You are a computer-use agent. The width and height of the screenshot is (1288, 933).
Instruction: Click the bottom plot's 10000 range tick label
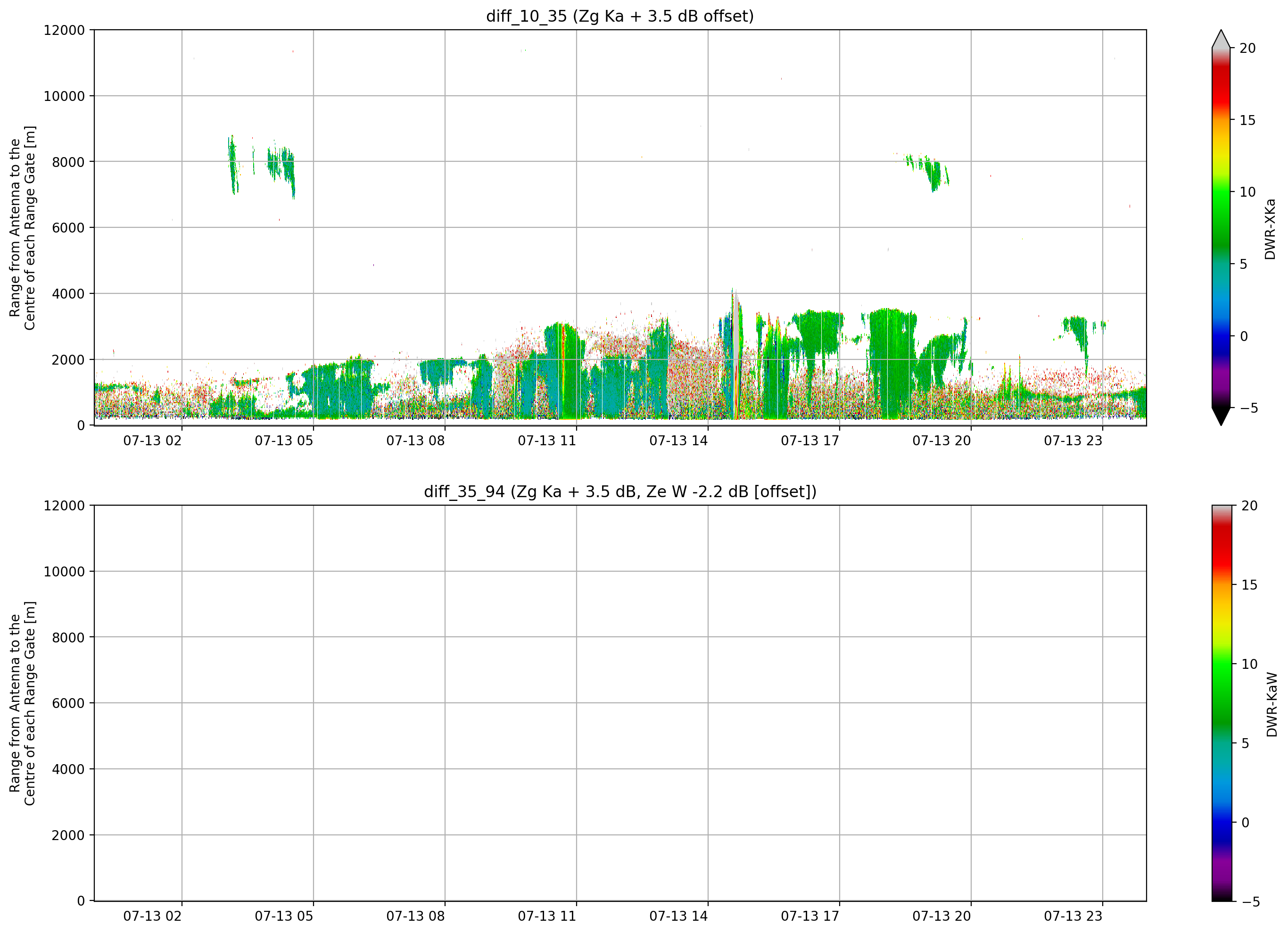pos(64,572)
